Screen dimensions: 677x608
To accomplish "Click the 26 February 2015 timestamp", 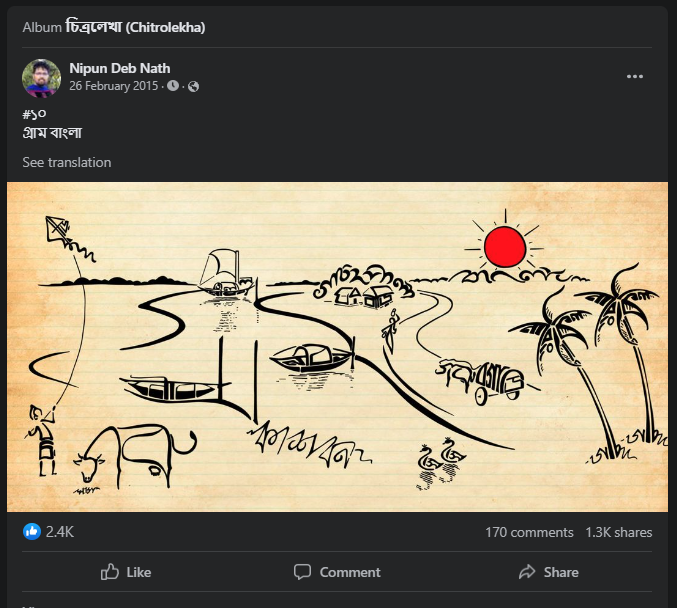I will (x=110, y=87).
